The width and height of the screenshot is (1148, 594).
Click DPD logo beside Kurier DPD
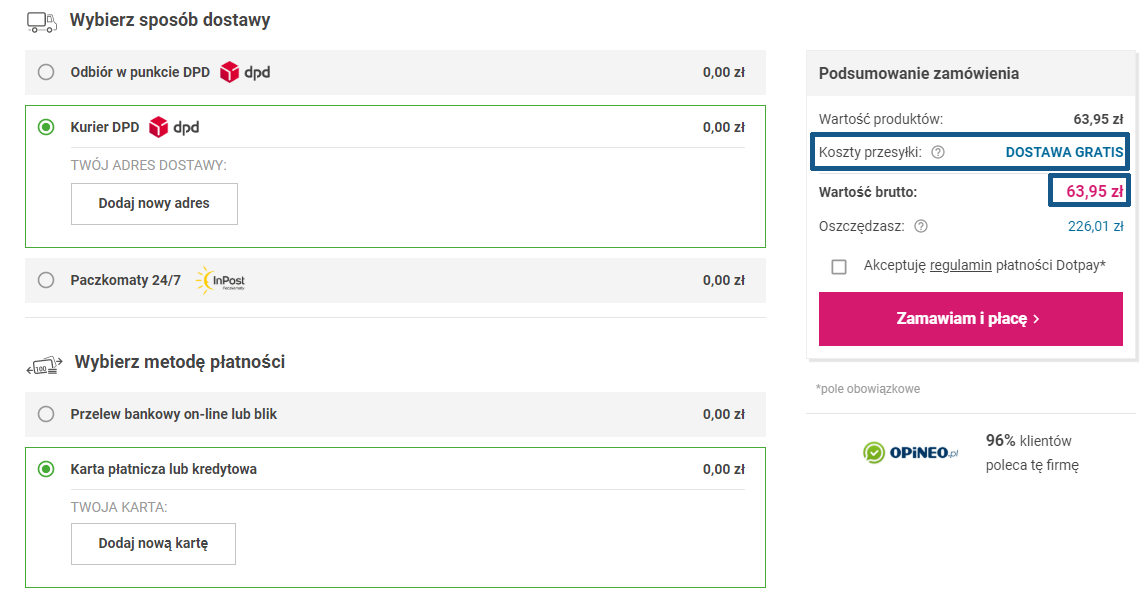click(x=174, y=127)
